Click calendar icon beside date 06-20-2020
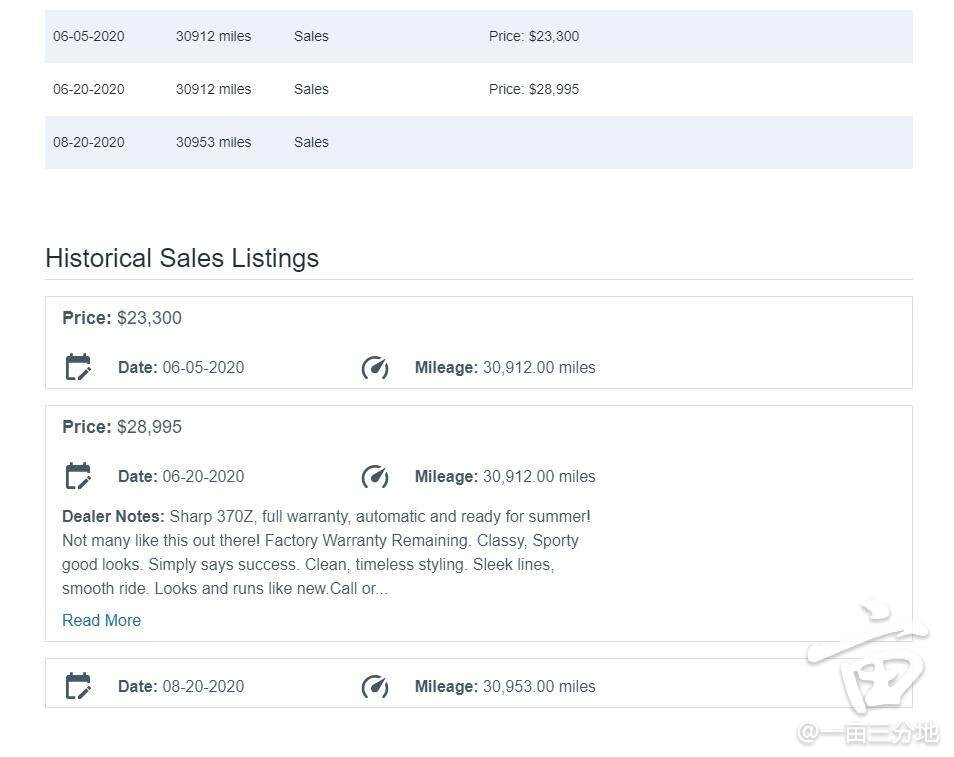 (x=78, y=476)
